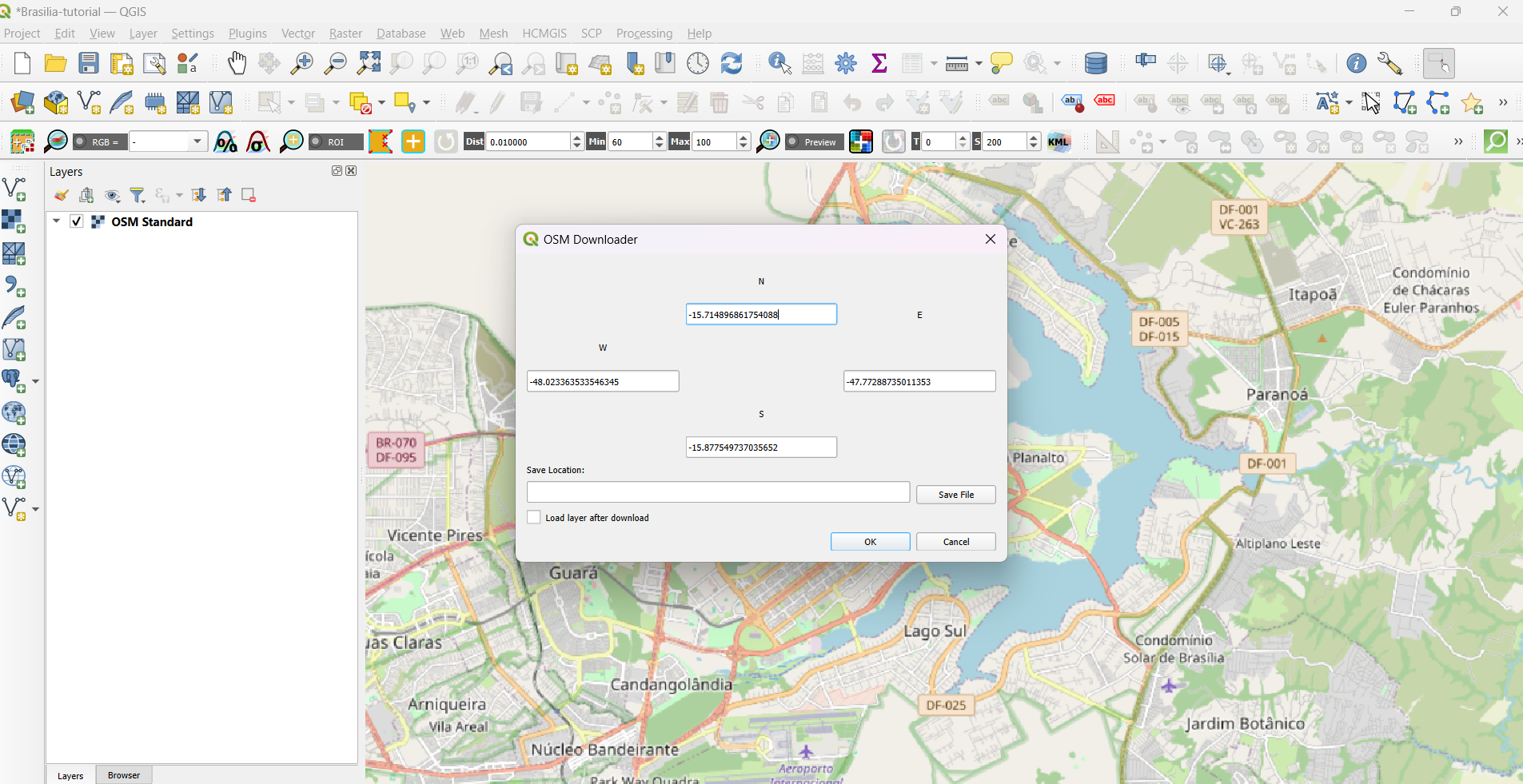Cancel the OSM Downloader dialog
The image size is (1523, 784).
956,542
